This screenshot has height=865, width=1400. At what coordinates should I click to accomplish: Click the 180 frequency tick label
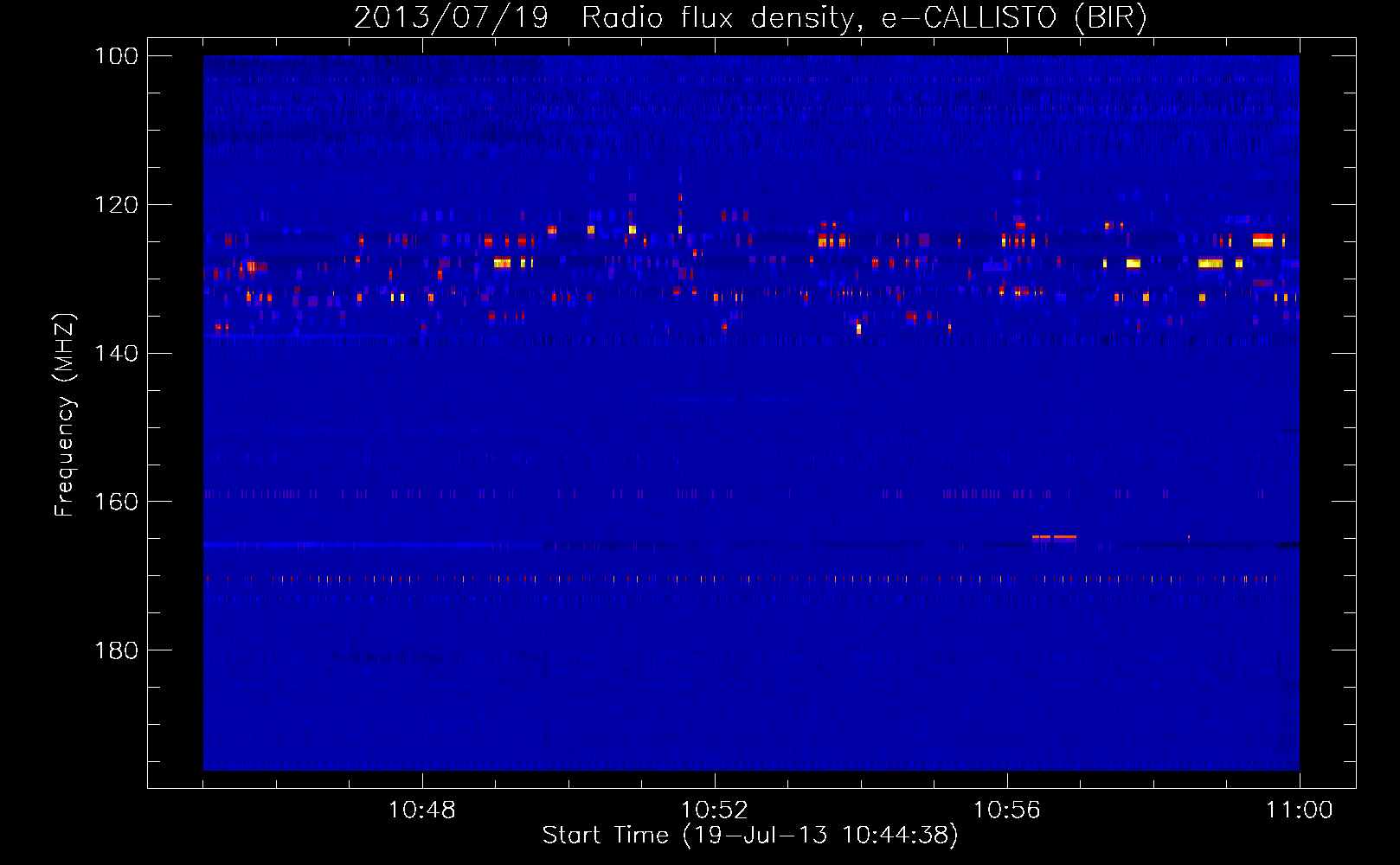pos(116,650)
